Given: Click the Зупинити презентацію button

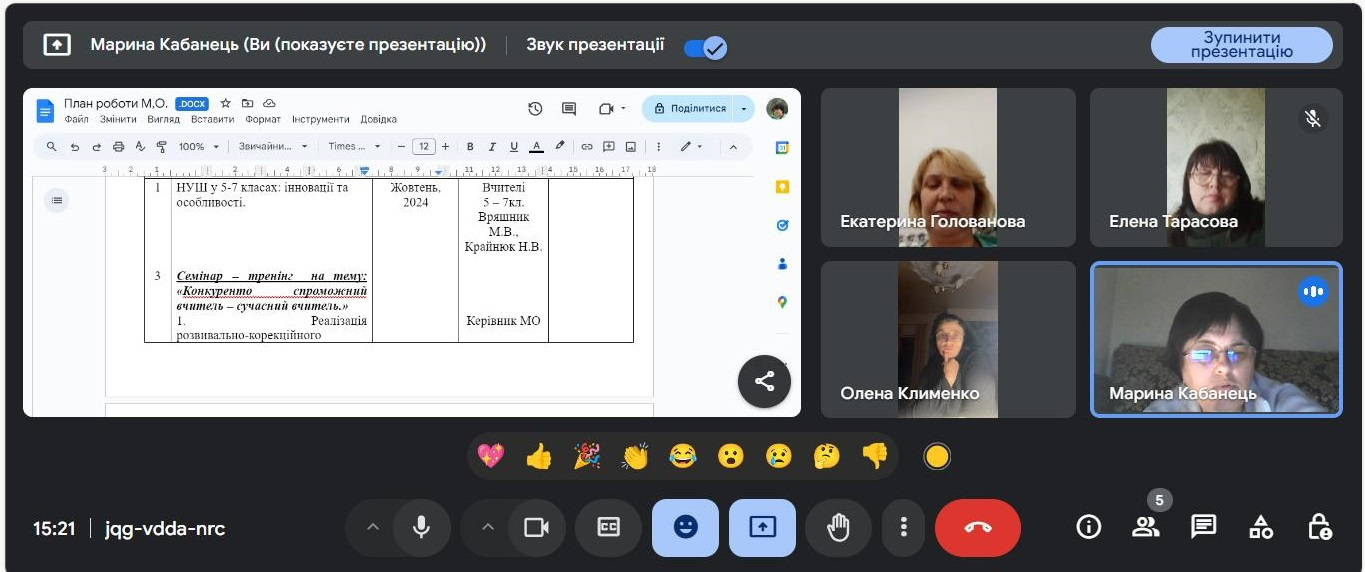Looking at the screenshot, I should point(1241,45).
